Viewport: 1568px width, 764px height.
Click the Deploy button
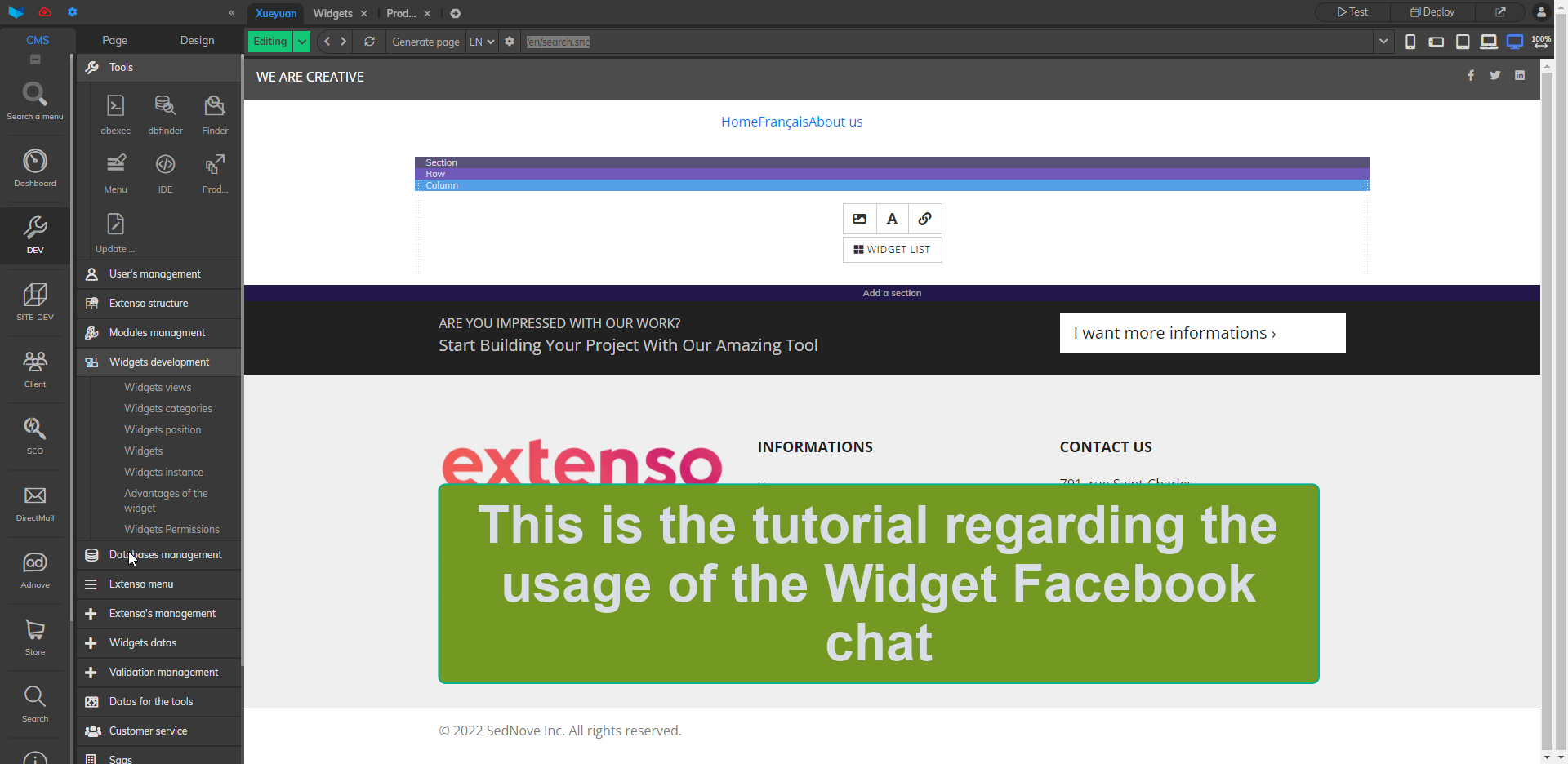pyautogui.click(x=1432, y=12)
